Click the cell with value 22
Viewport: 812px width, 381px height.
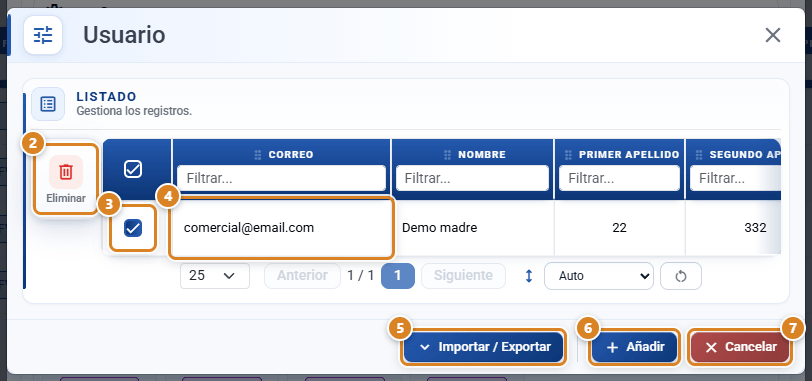(x=619, y=228)
